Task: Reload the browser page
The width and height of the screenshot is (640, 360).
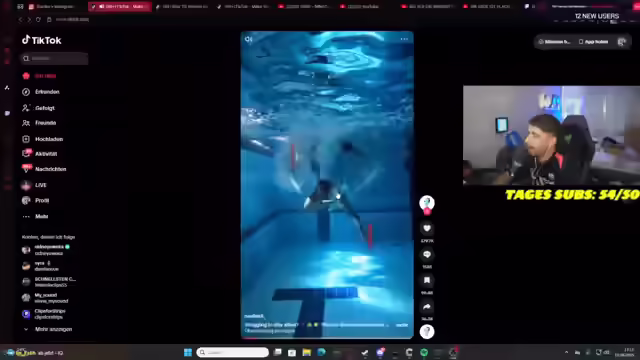Action: pos(38,20)
